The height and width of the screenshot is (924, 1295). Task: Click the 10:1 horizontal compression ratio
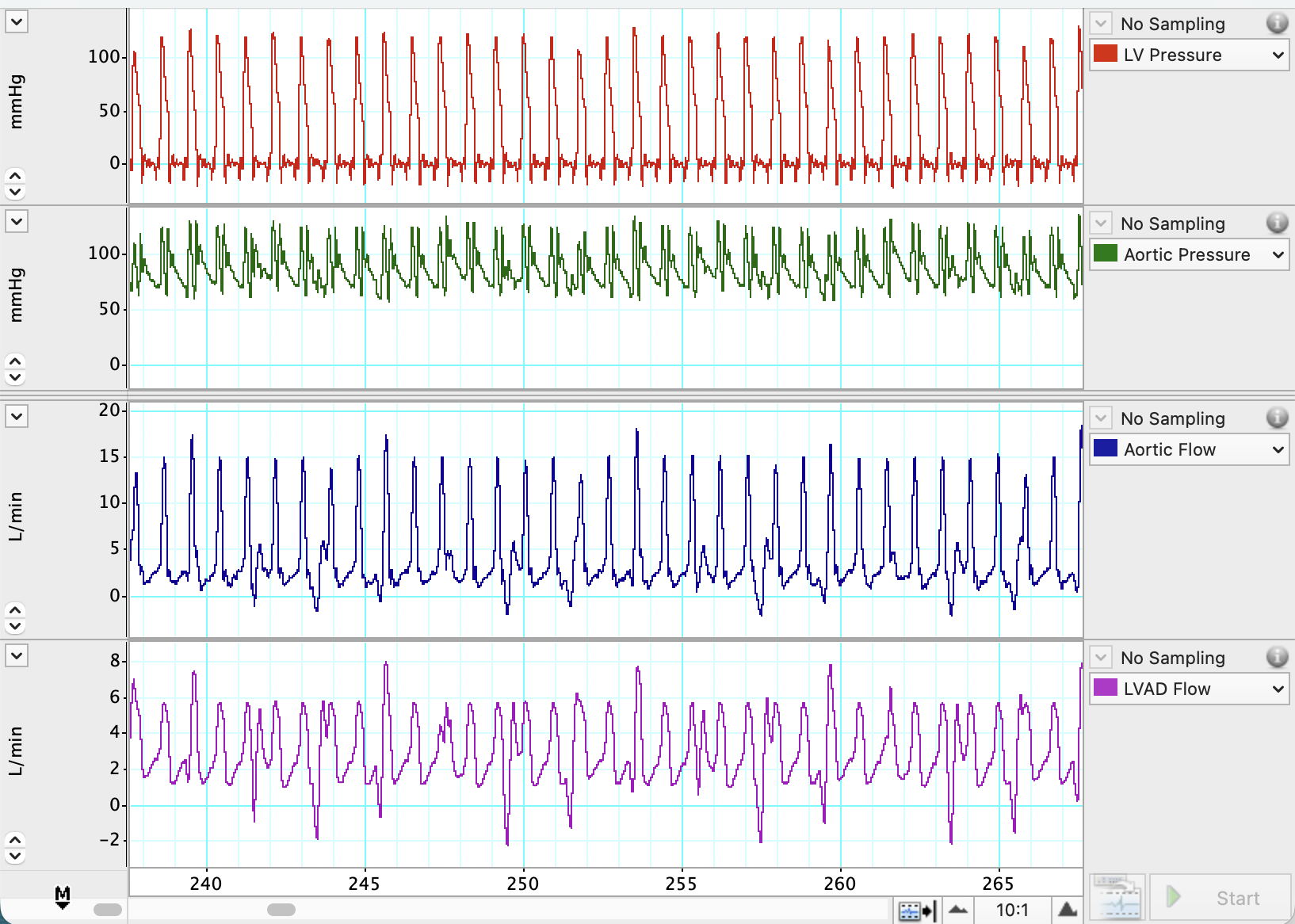(x=1012, y=910)
